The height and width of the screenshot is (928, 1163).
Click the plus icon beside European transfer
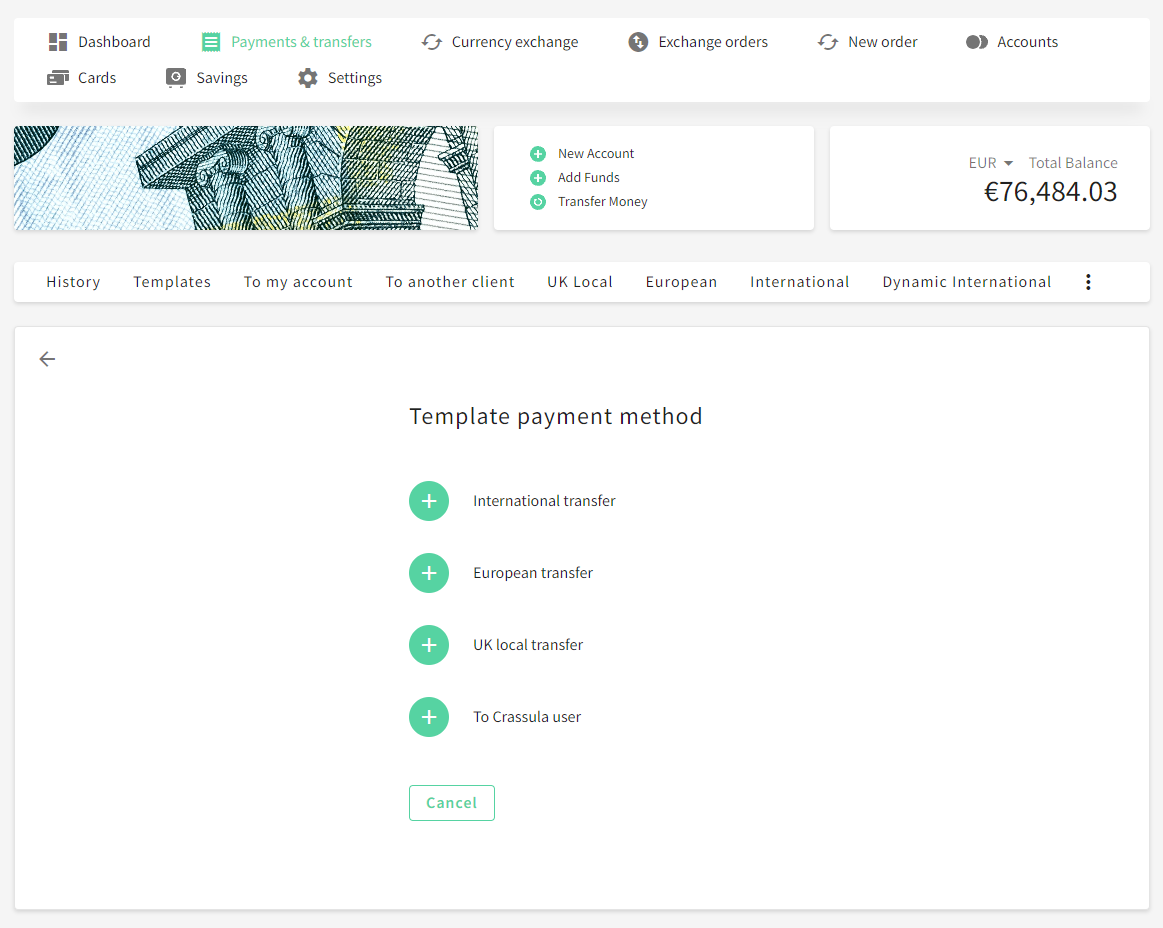[x=429, y=573]
